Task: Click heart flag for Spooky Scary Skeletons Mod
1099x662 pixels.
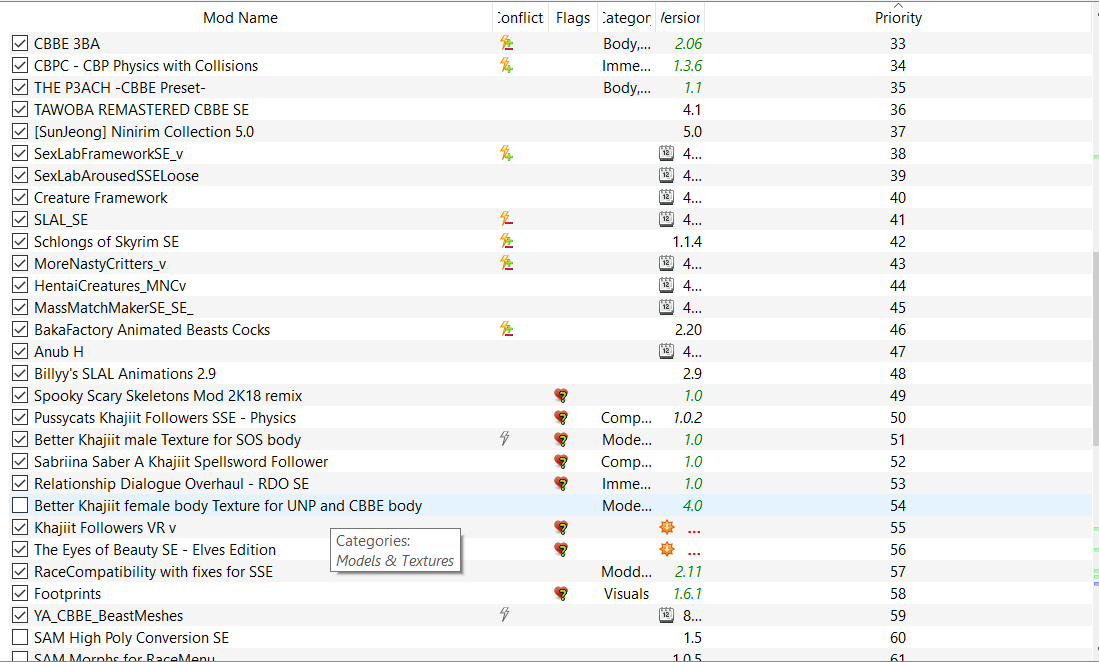Action: [x=561, y=396]
